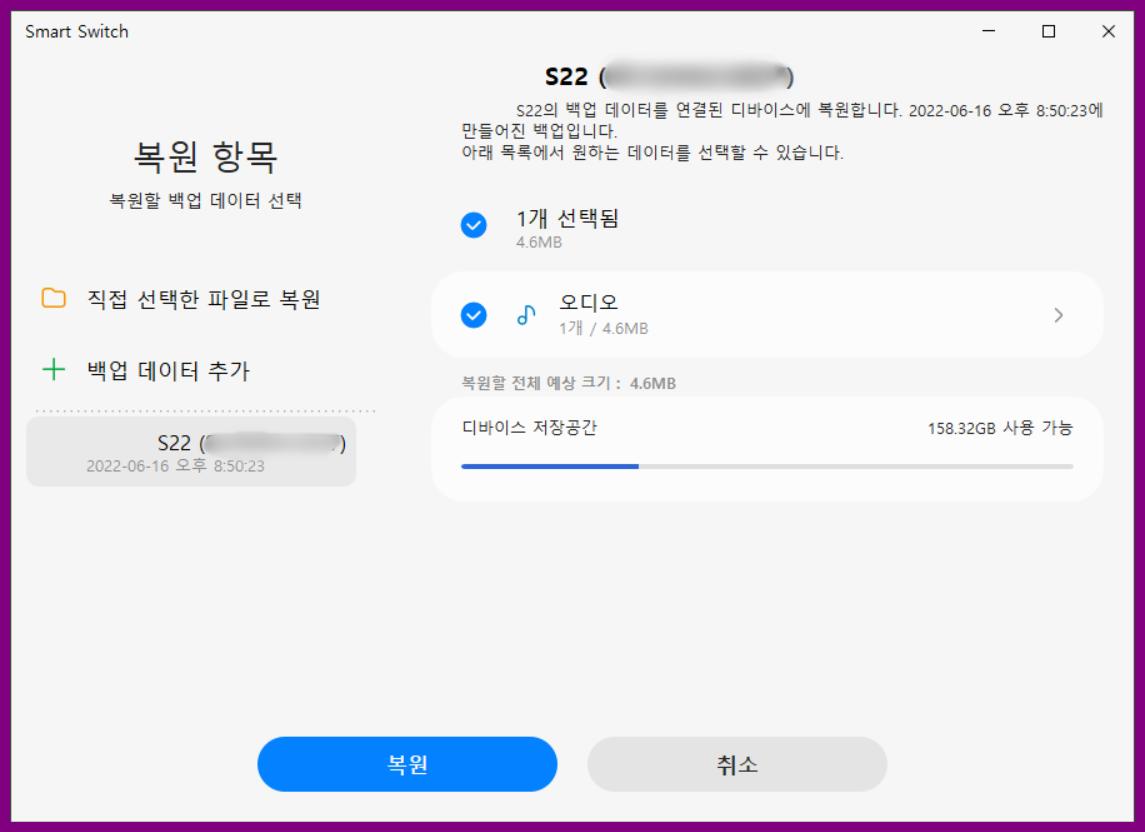Click the 디바이스 저장공간 label
The width and height of the screenshot is (1145, 832).
[529, 427]
